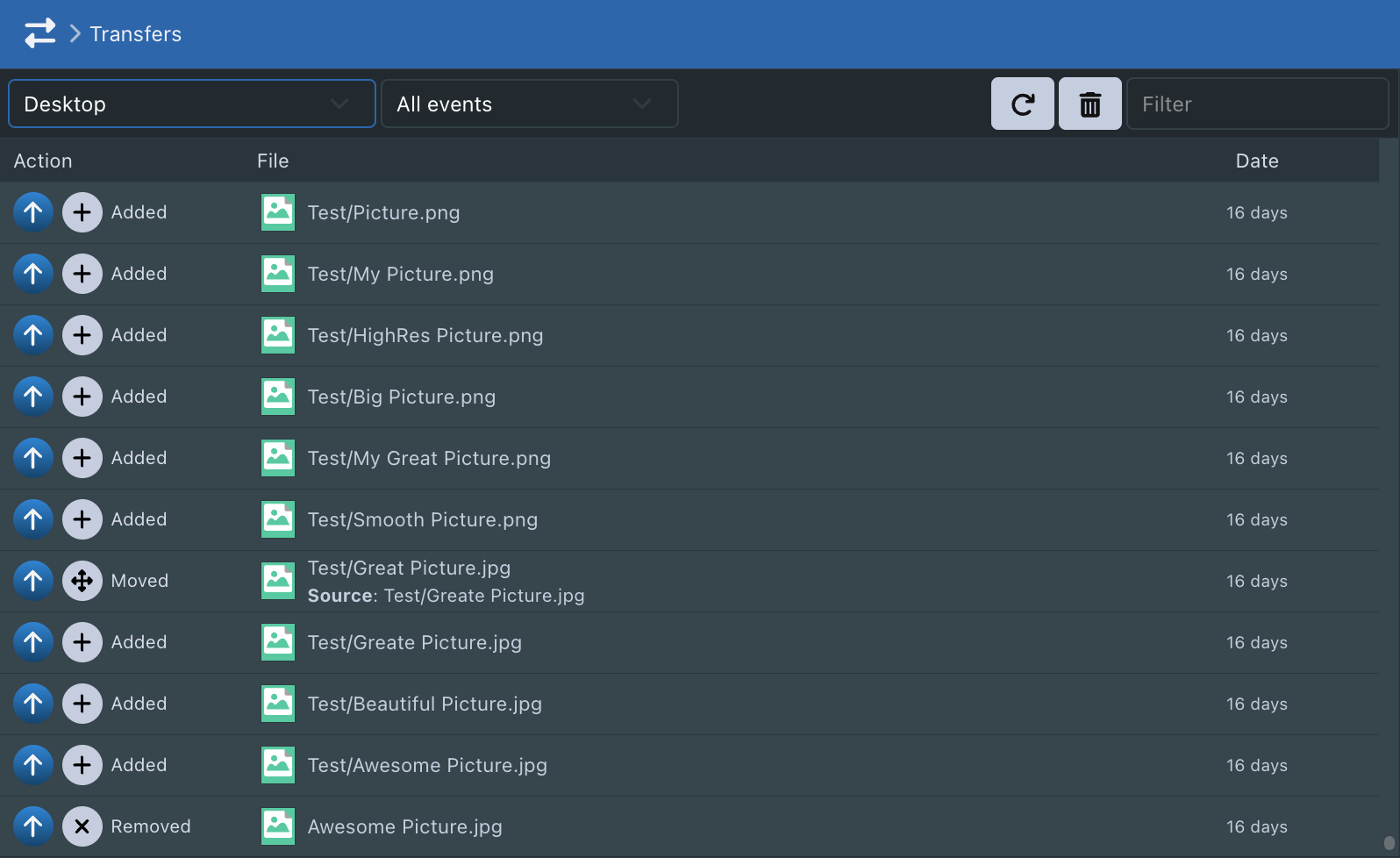Image resolution: width=1400 pixels, height=858 pixels.
Task: Click upload arrow for Test/Smooth Picture.png row
Action: tap(33, 519)
